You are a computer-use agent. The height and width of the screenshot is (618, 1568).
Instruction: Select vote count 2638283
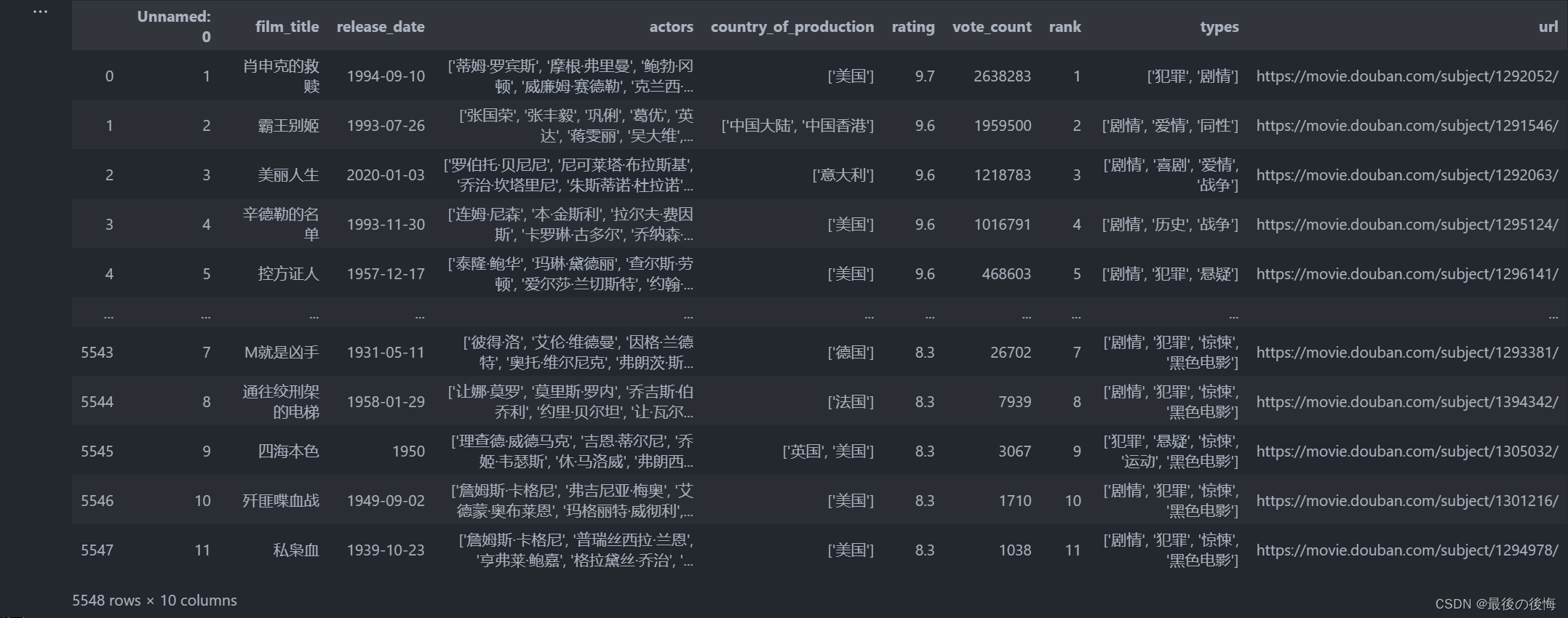(x=1003, y=76)
